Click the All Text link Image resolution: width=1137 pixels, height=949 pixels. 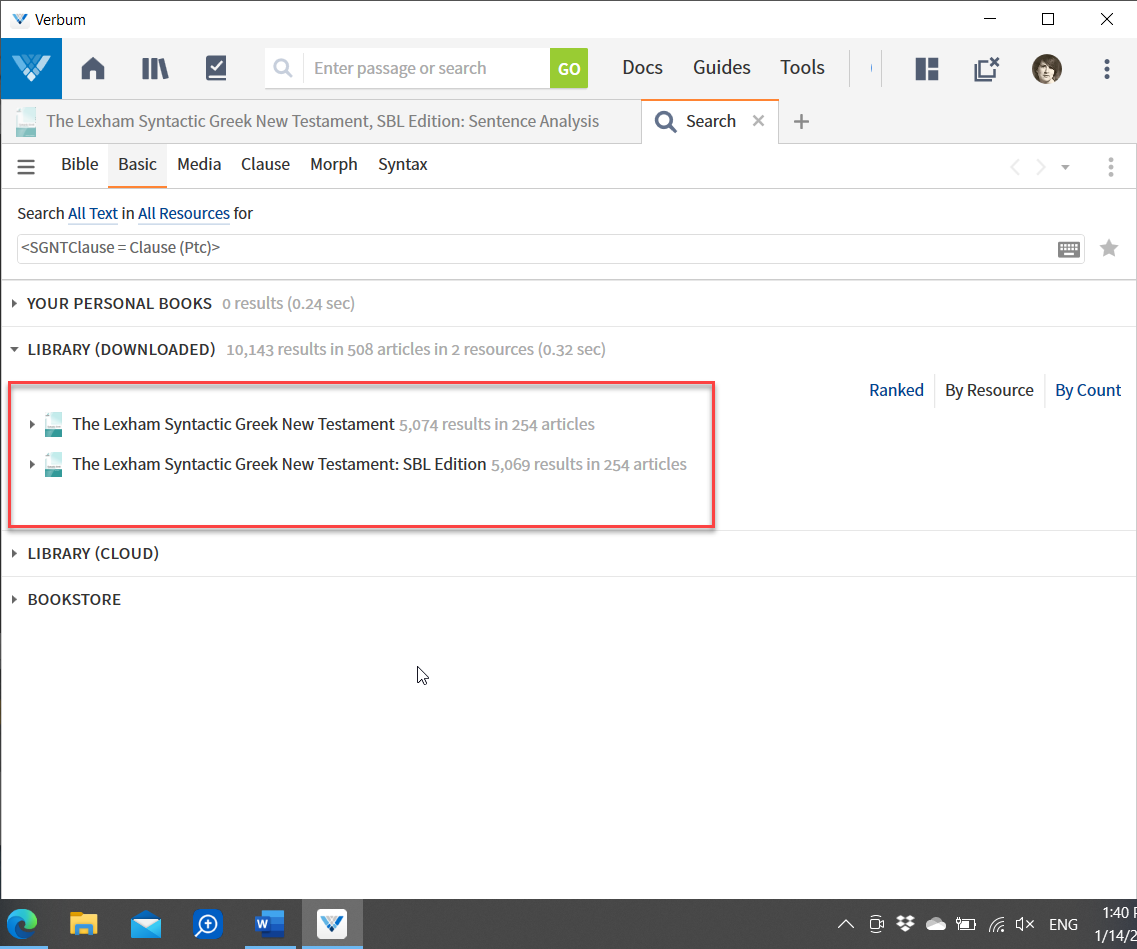click(93, 213)
